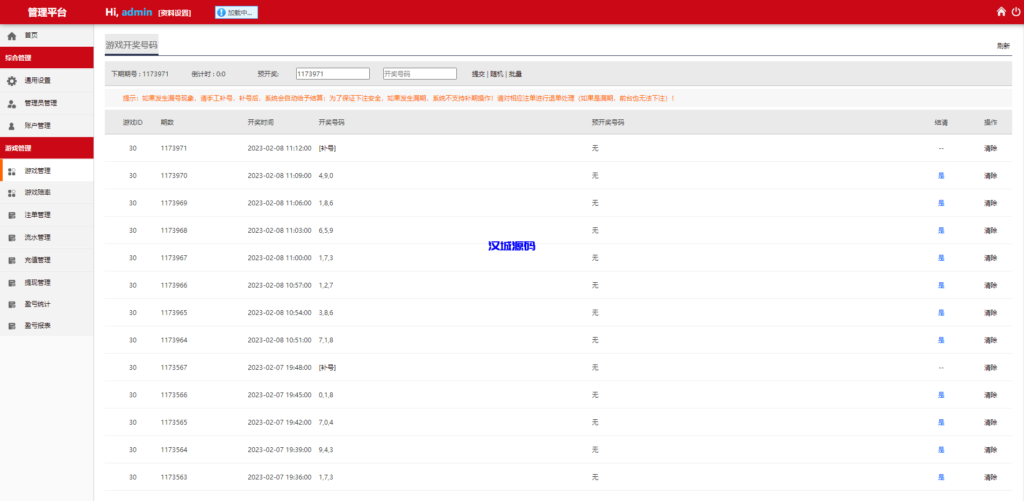Image resolution: width=1024 pixels, height=501 pixels.
Task: Click the 开奖号码 input field
Action: pos(419,74)
